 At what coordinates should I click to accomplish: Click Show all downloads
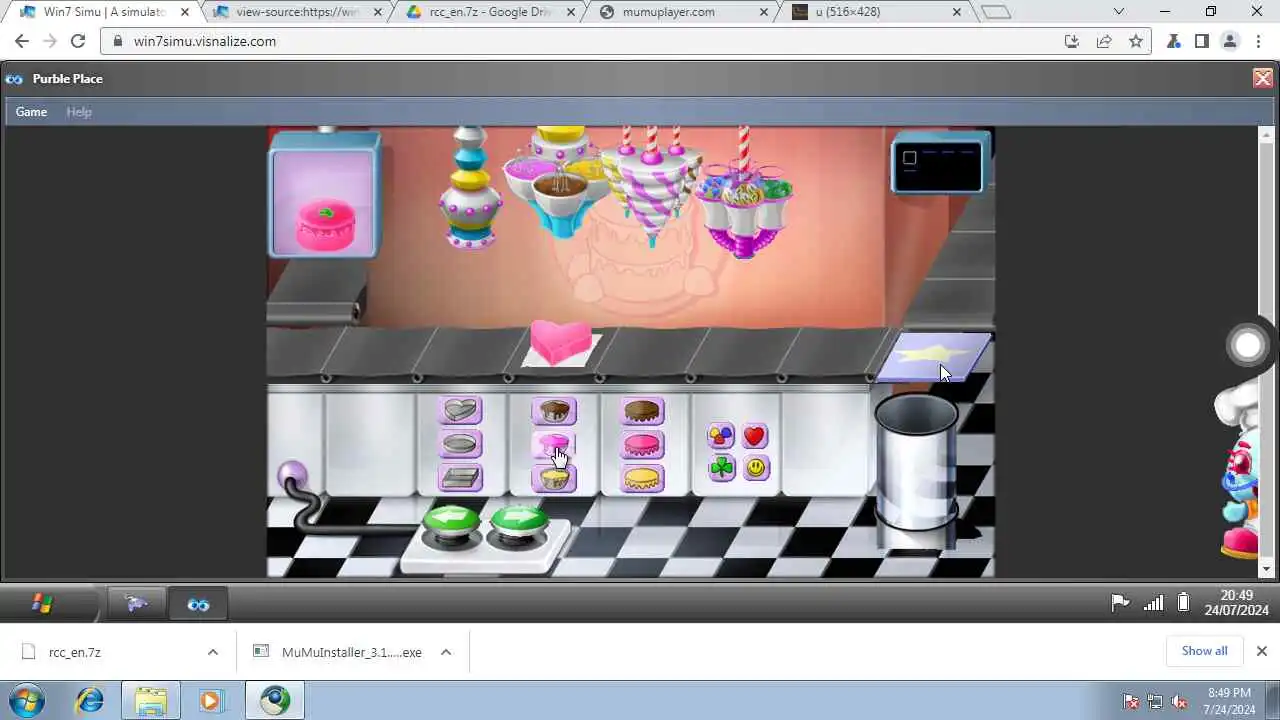point(1204,651)
